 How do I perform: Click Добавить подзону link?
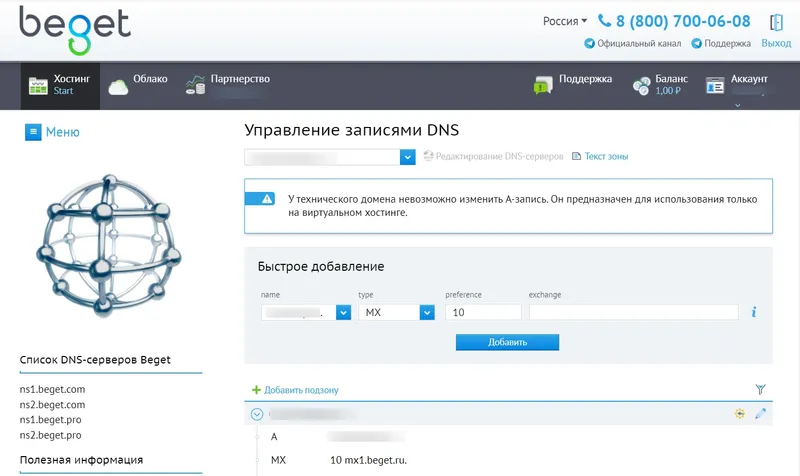(x=301, y=390)
